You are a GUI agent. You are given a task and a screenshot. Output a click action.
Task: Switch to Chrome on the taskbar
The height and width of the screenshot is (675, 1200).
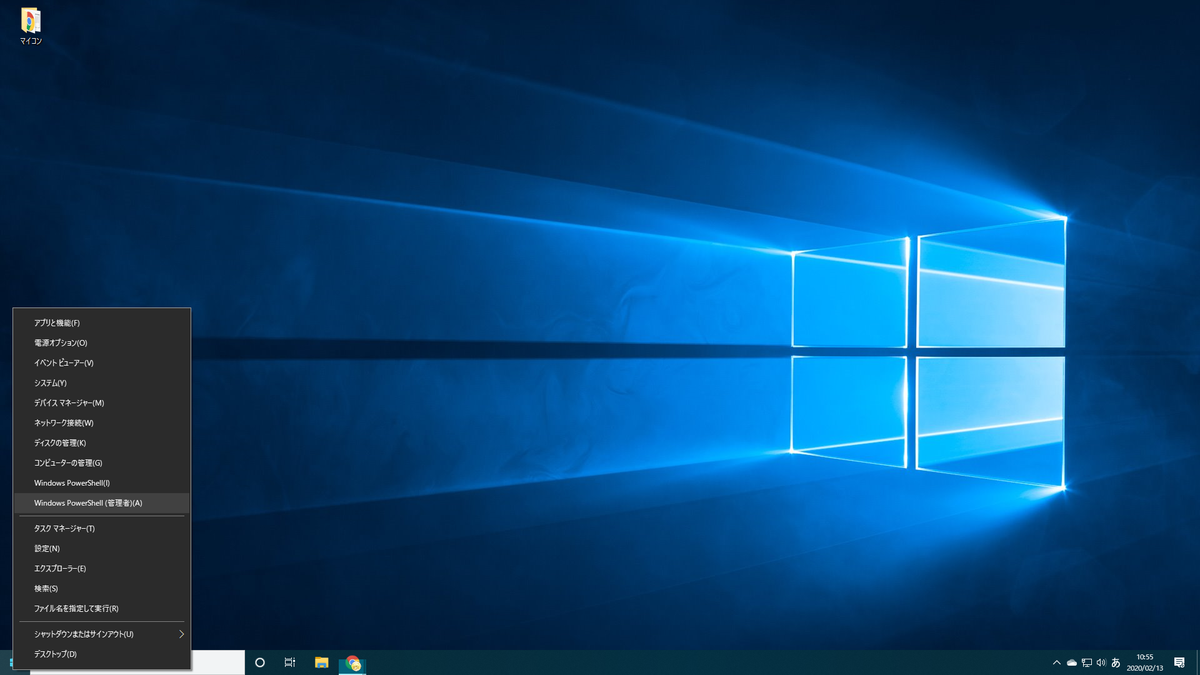coord(352,662)
